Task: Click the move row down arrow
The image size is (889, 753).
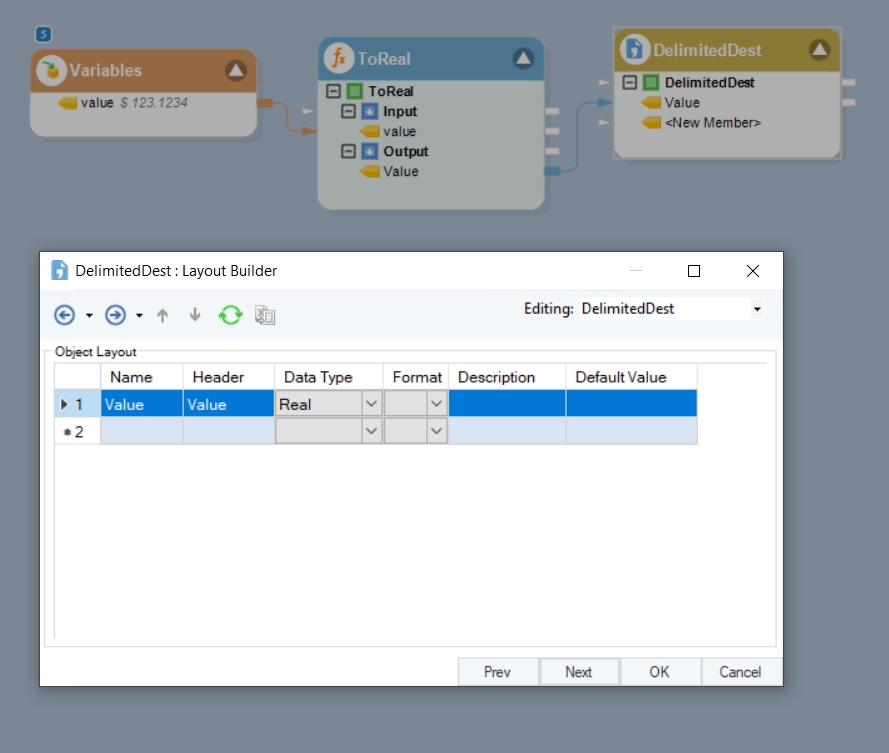Action: (x=195, y=315)
